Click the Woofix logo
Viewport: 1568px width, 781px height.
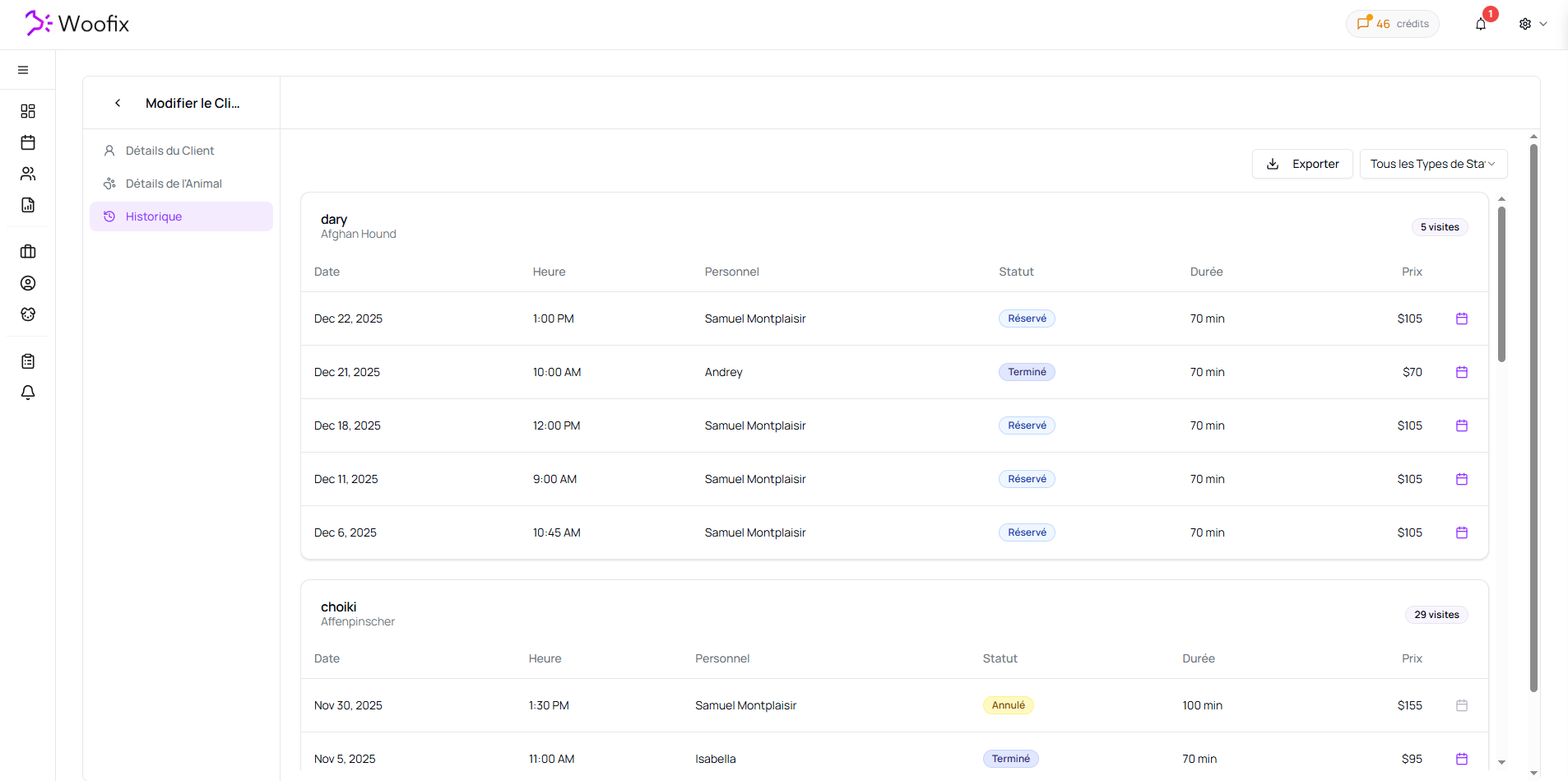coord(77,24)
